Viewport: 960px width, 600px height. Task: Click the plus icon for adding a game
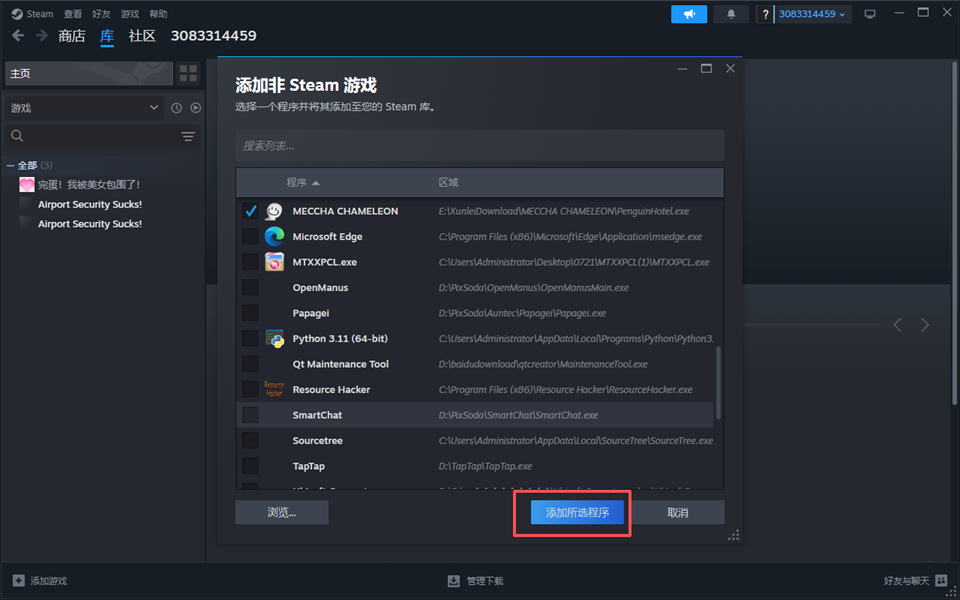point(19,580)
